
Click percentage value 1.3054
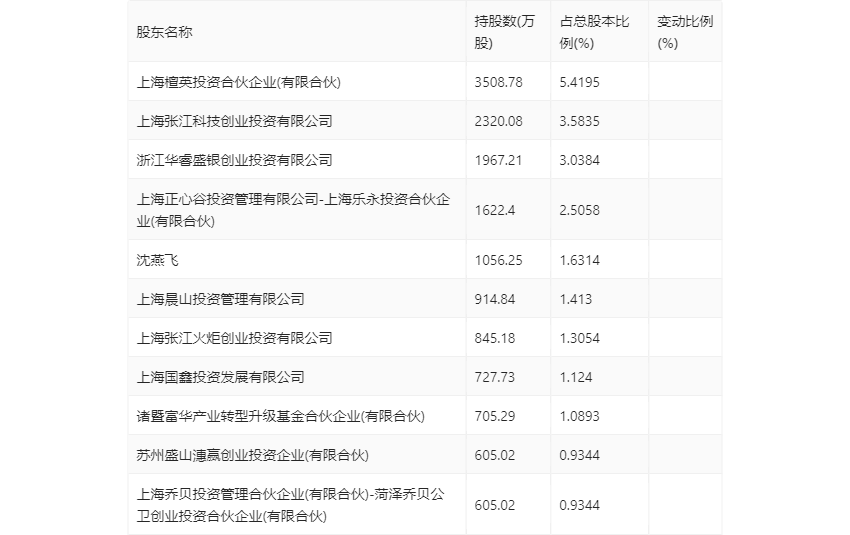[579, 338]
